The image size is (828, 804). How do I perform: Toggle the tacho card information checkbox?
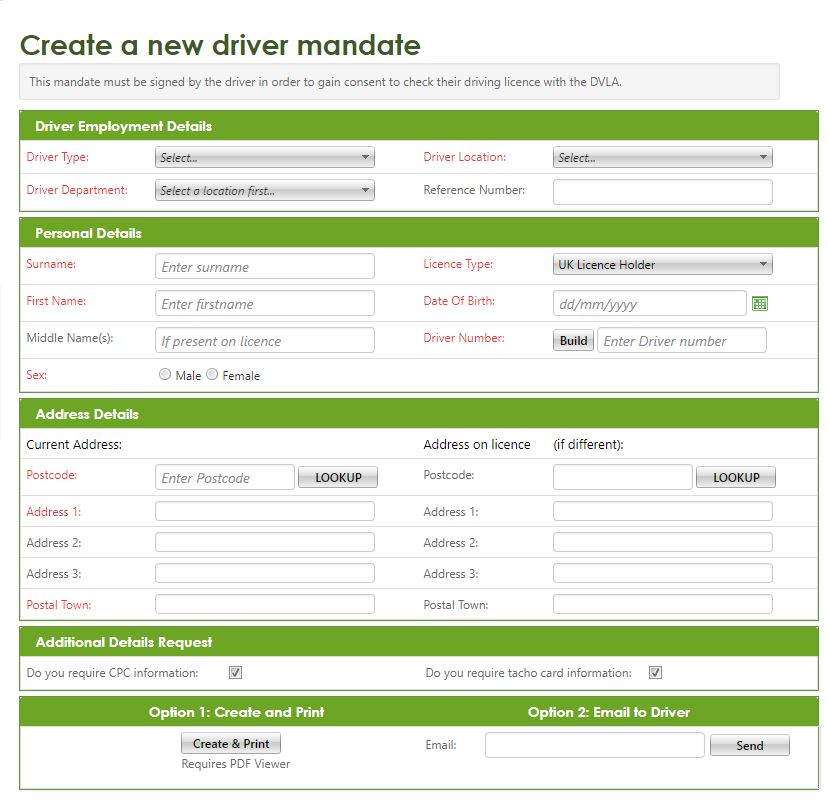[656, 673]
